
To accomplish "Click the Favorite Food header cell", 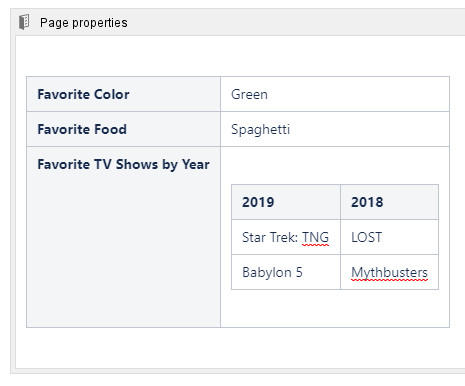I will (123, 129).
